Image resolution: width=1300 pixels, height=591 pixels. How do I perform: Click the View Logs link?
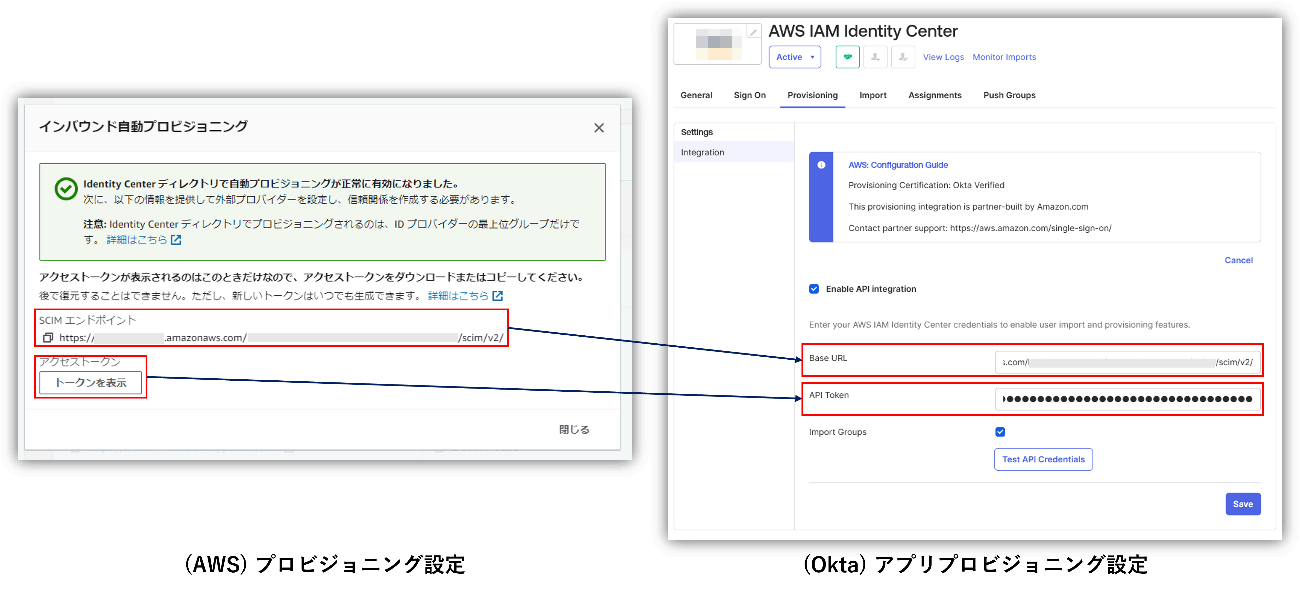tap(943, 57)
